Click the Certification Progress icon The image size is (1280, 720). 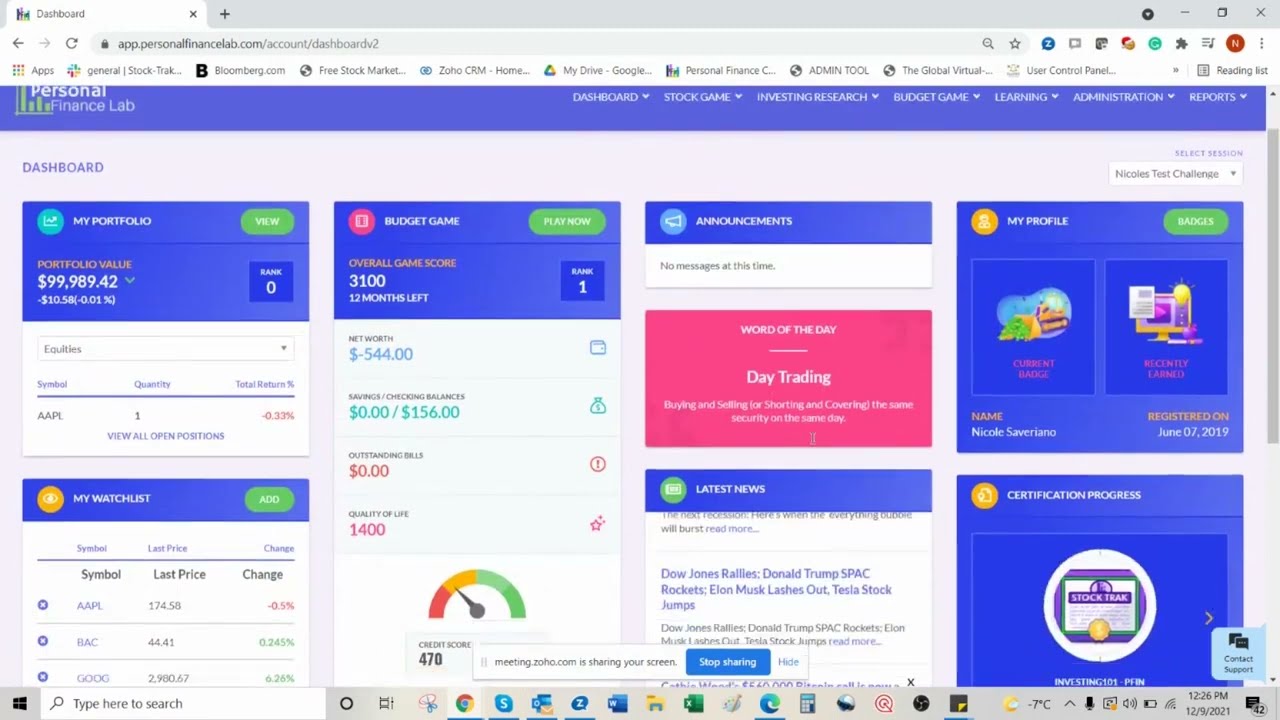coord(984,495)
